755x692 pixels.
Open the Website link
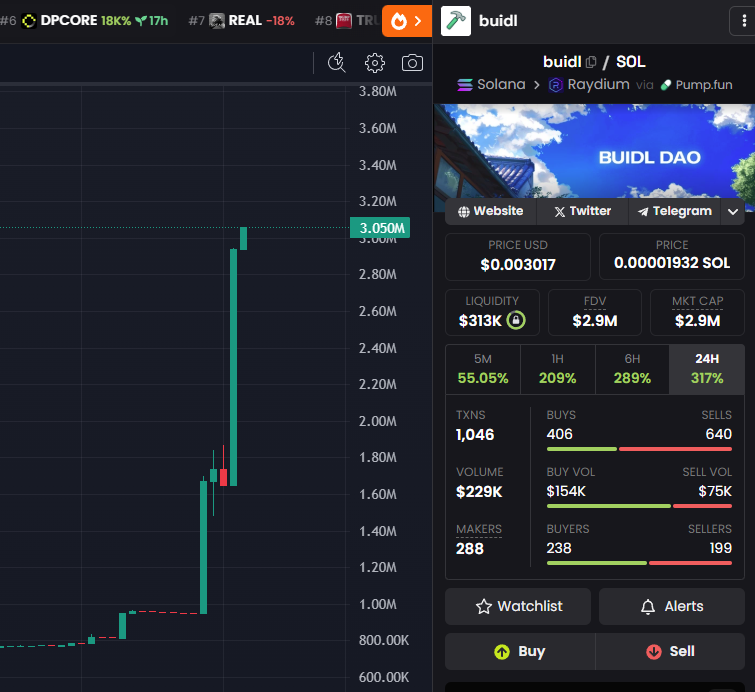click(491, 211)
